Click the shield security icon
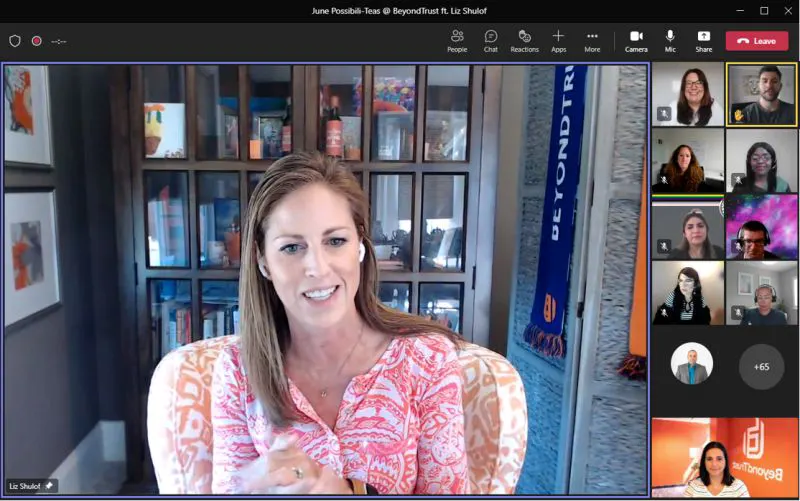 click(15, 41)
